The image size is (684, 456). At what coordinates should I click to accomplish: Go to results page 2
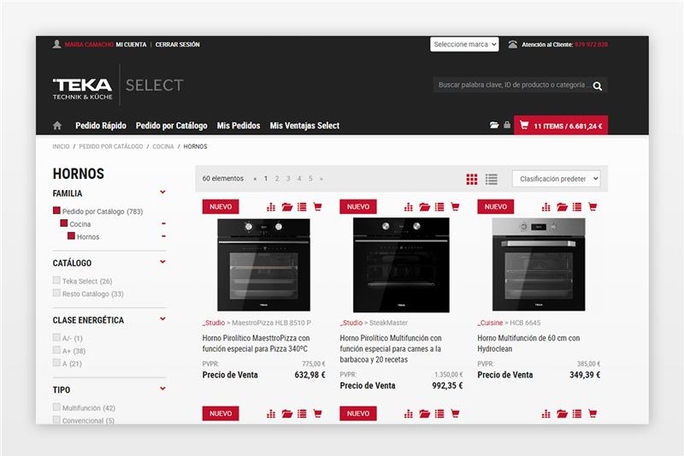277,178
